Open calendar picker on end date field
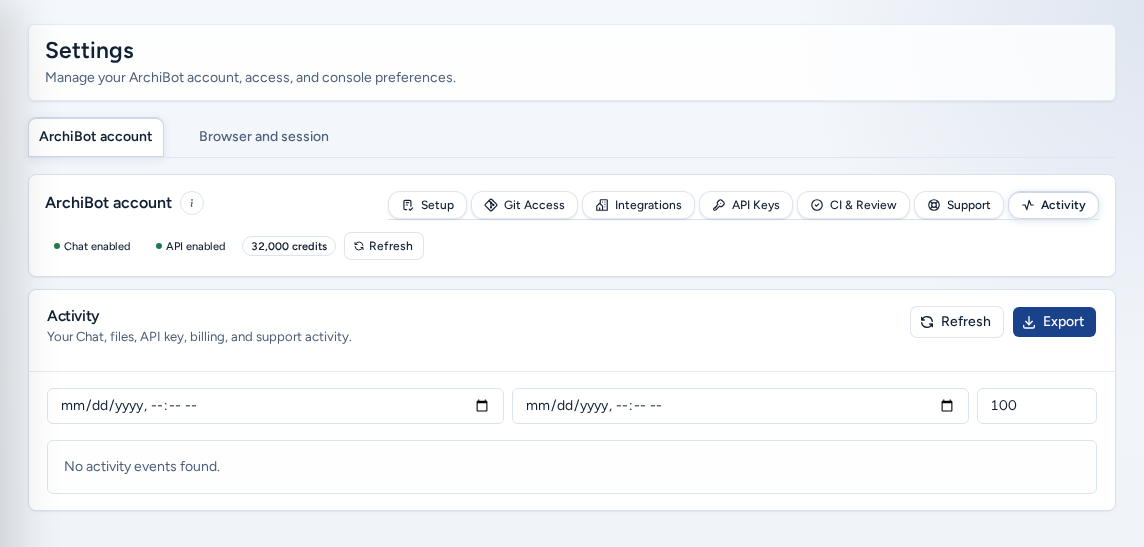This screenshot has width=1144, height=547. pyautogui.click(x=946, y=406)
